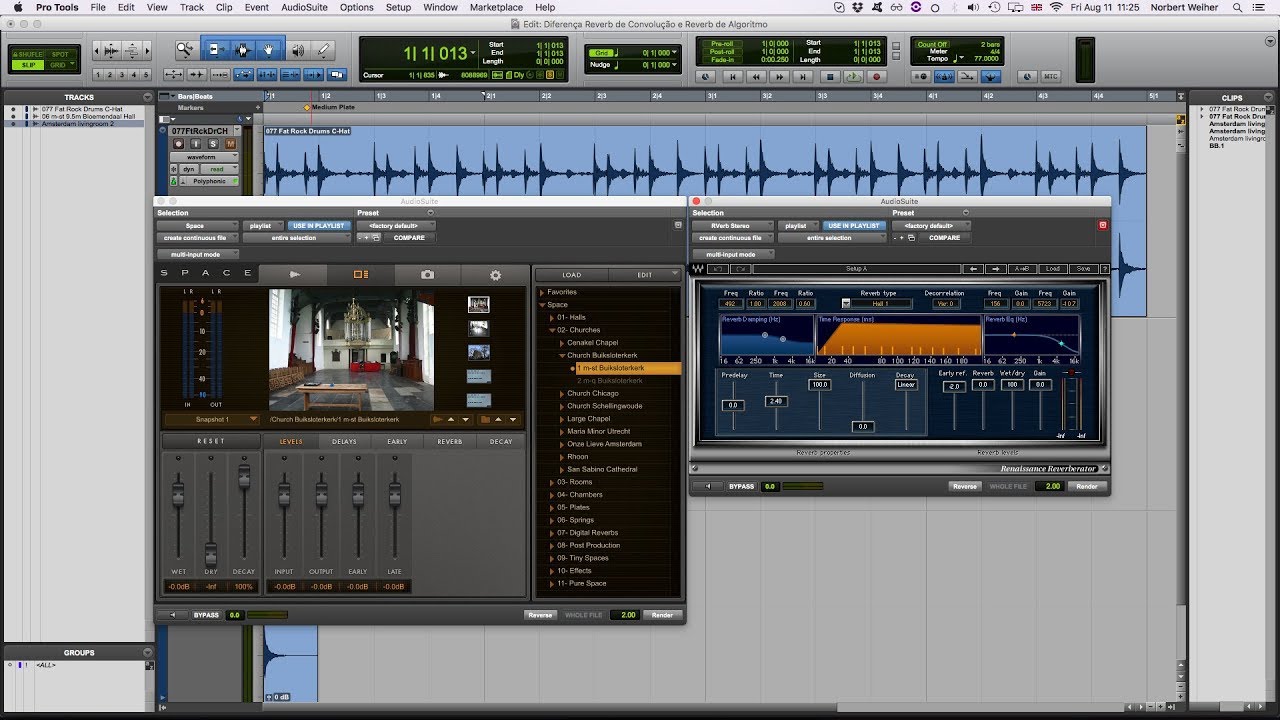Toggle USE IN PLAYLIST in Space window

(318, 226)
